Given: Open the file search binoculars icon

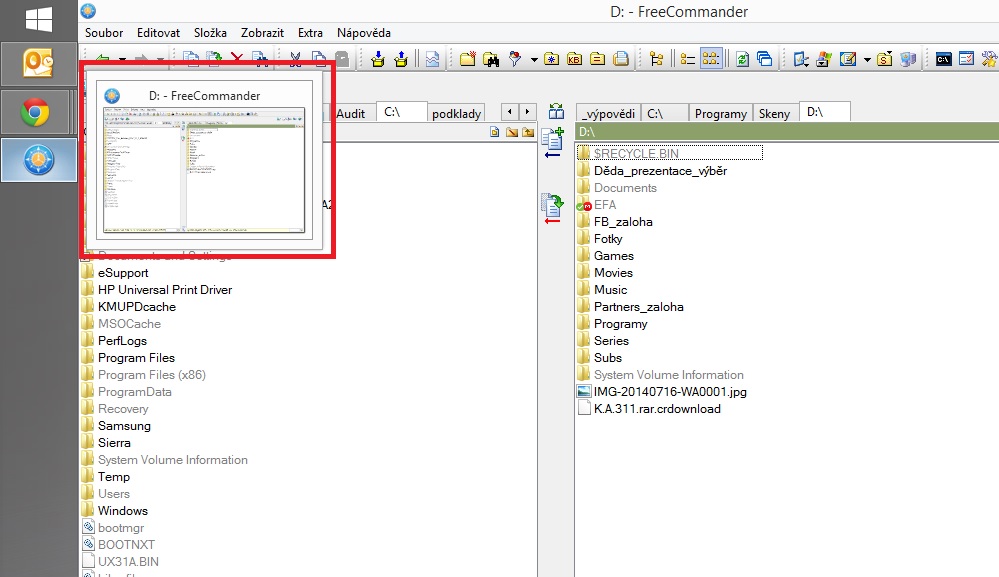Looking at the screenshot, I should tap(491, 59).
